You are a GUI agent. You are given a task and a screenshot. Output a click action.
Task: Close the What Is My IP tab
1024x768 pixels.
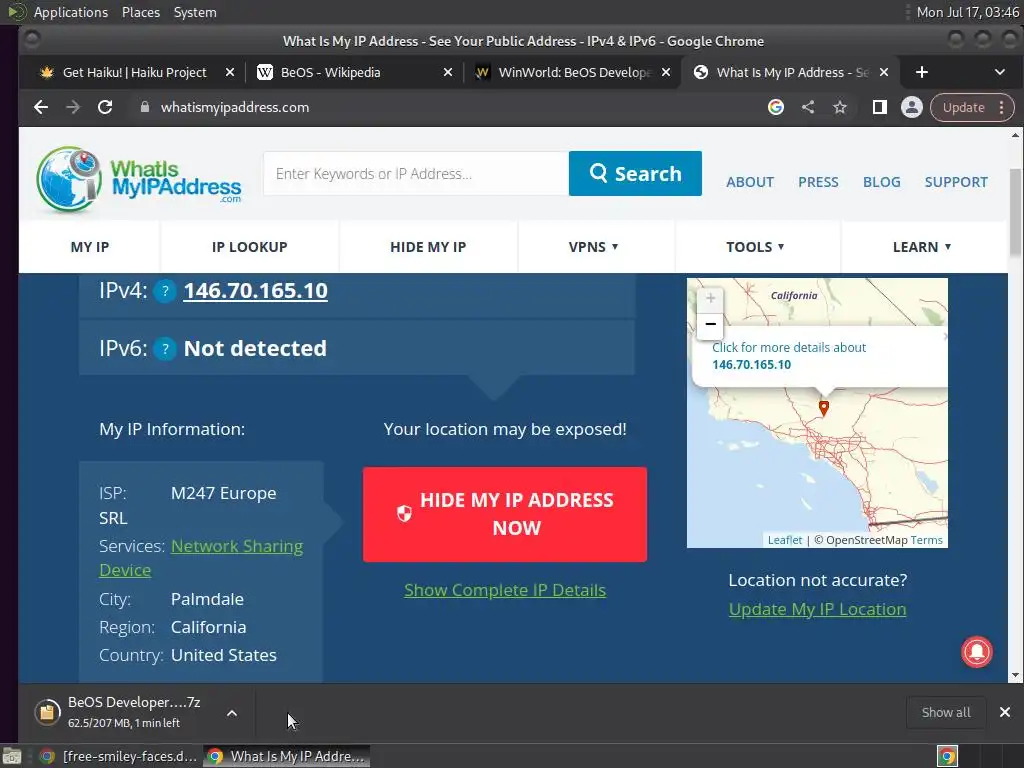pos(884,72)
